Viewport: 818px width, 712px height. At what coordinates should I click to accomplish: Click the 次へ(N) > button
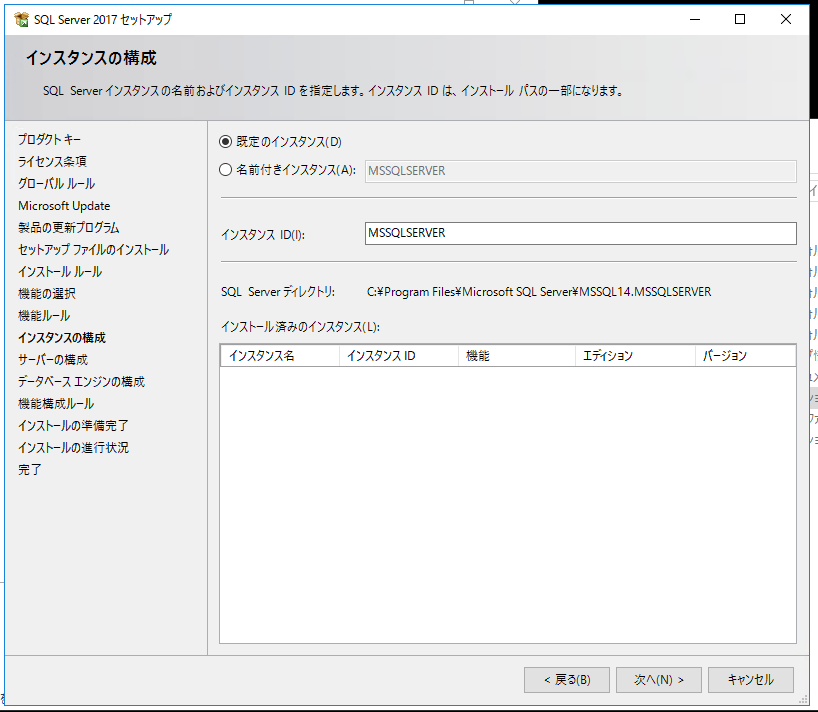658,680
